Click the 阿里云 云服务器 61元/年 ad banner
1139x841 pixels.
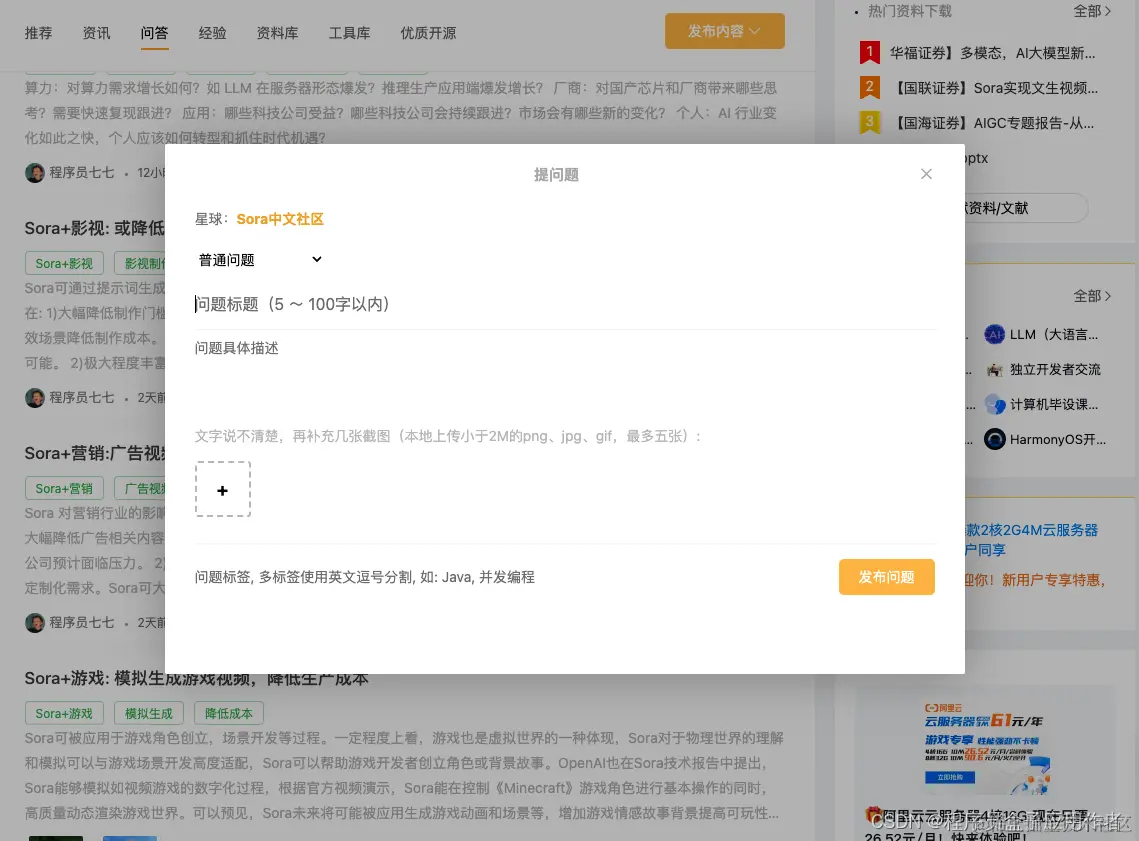point(986,747)
